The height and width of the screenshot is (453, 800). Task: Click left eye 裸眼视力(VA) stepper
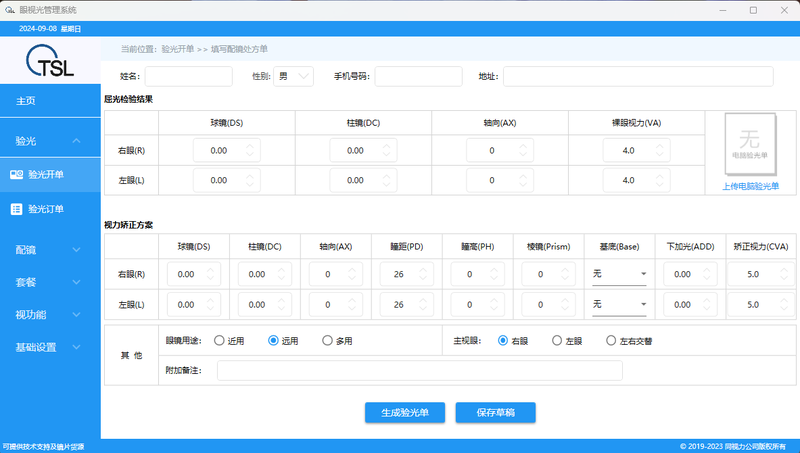(637, 180)
